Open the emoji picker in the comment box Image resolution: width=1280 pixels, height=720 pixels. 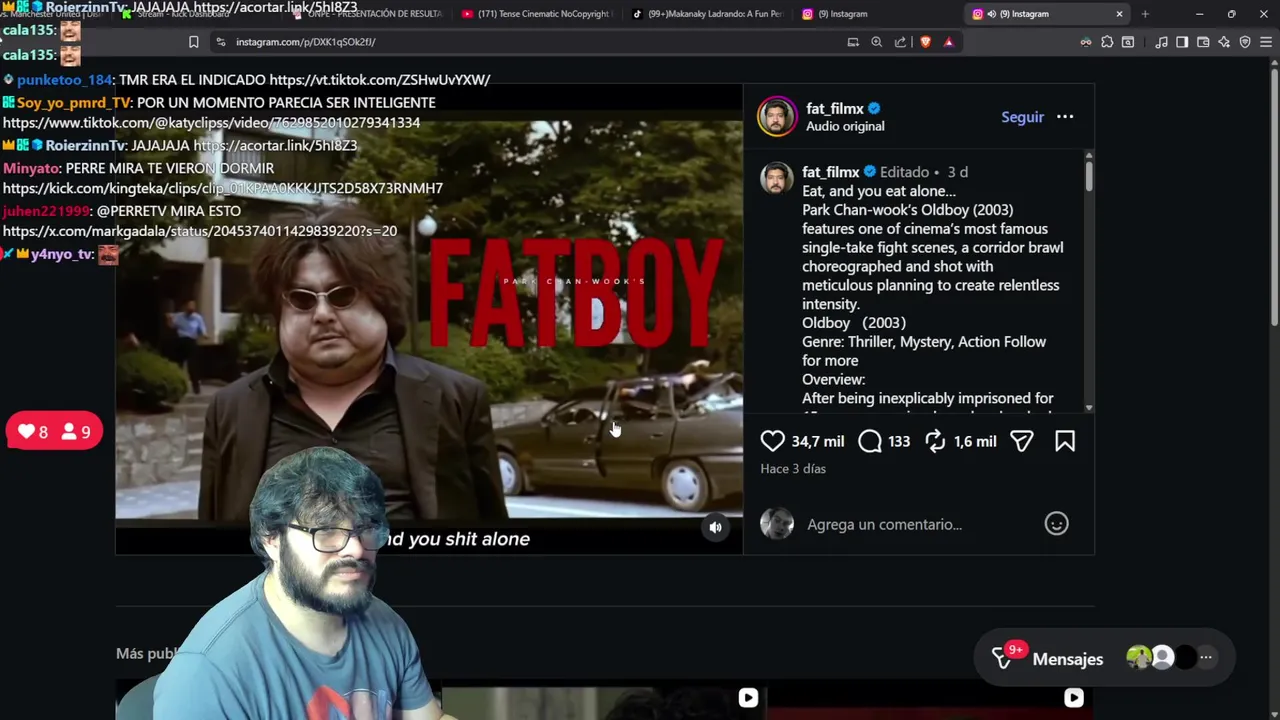tap(1056, 524)
